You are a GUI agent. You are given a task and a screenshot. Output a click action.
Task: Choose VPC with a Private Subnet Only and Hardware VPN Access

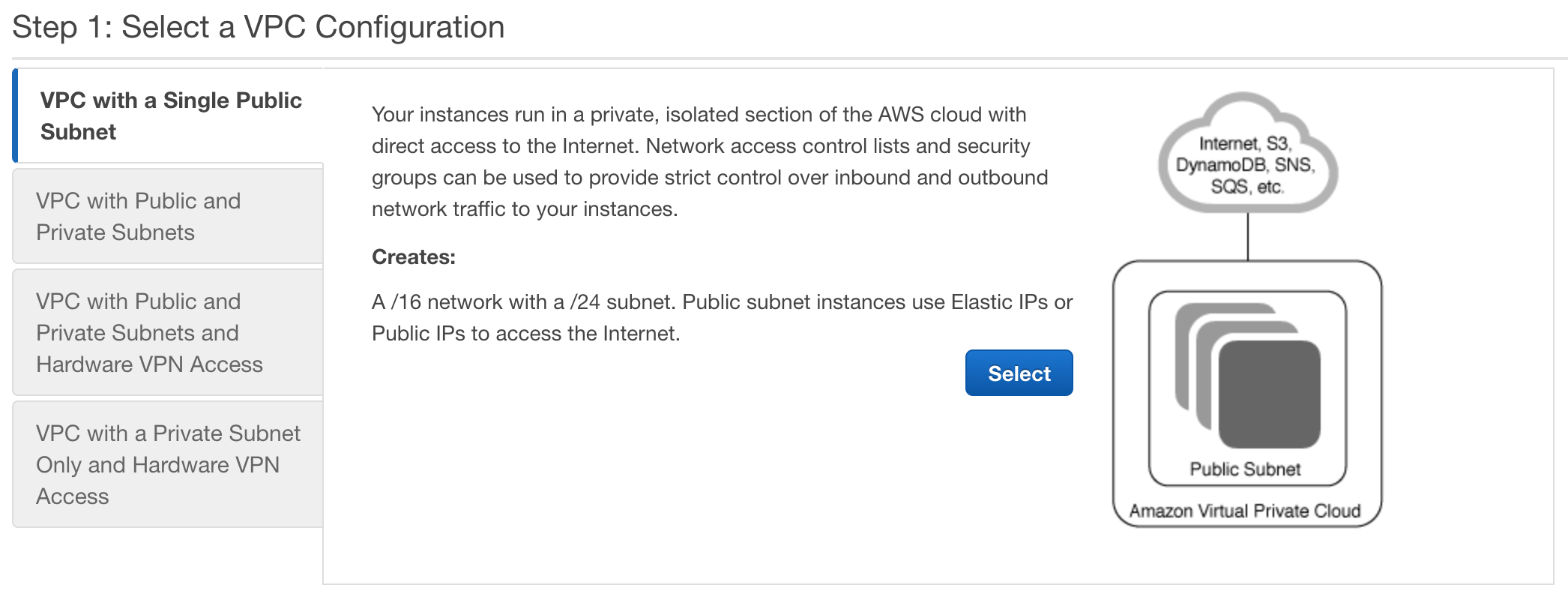coord(168,464)
